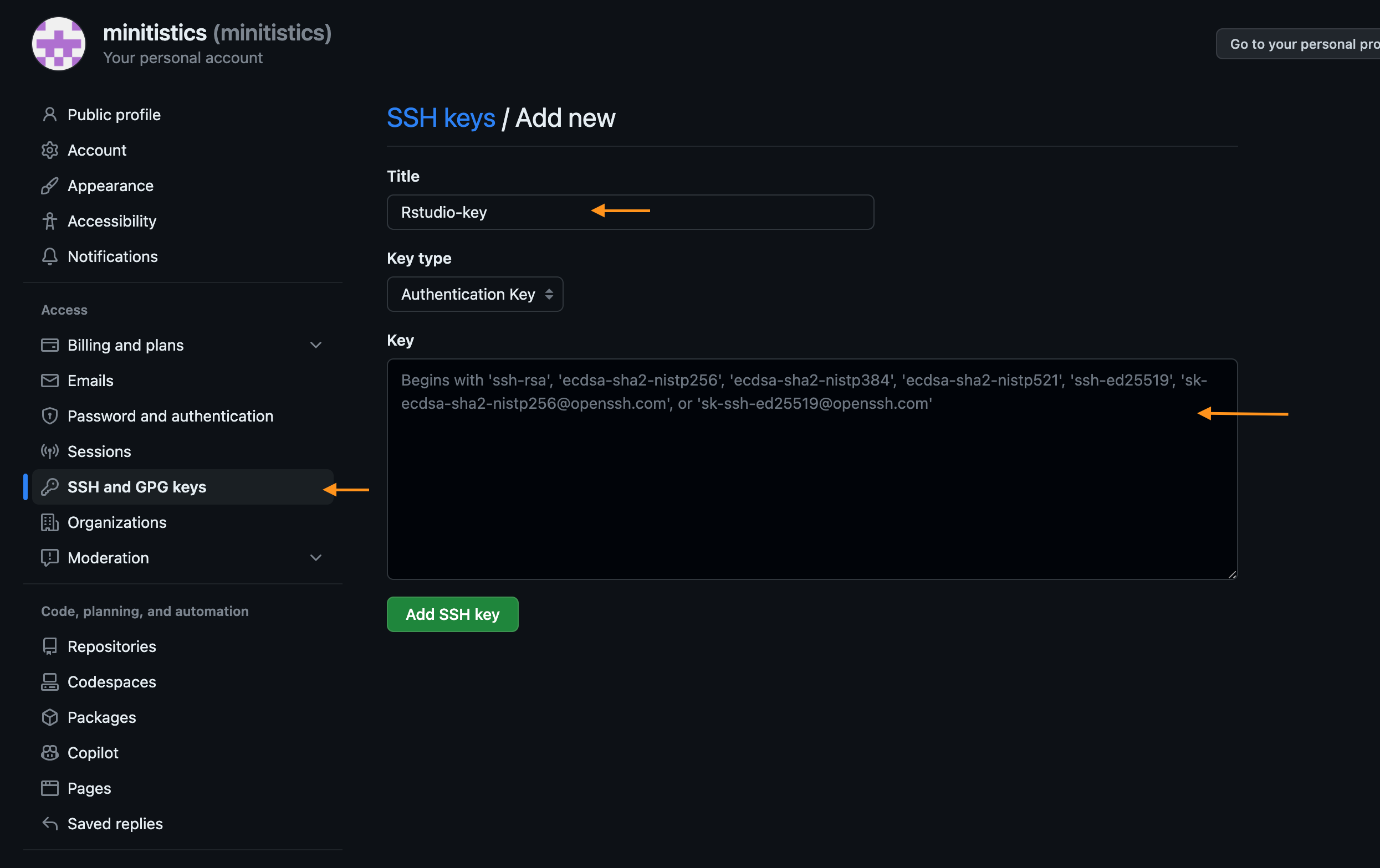
Task: Open the Authentication Key type dropdown
Action: pyautogui.click(x=474, y=295)
